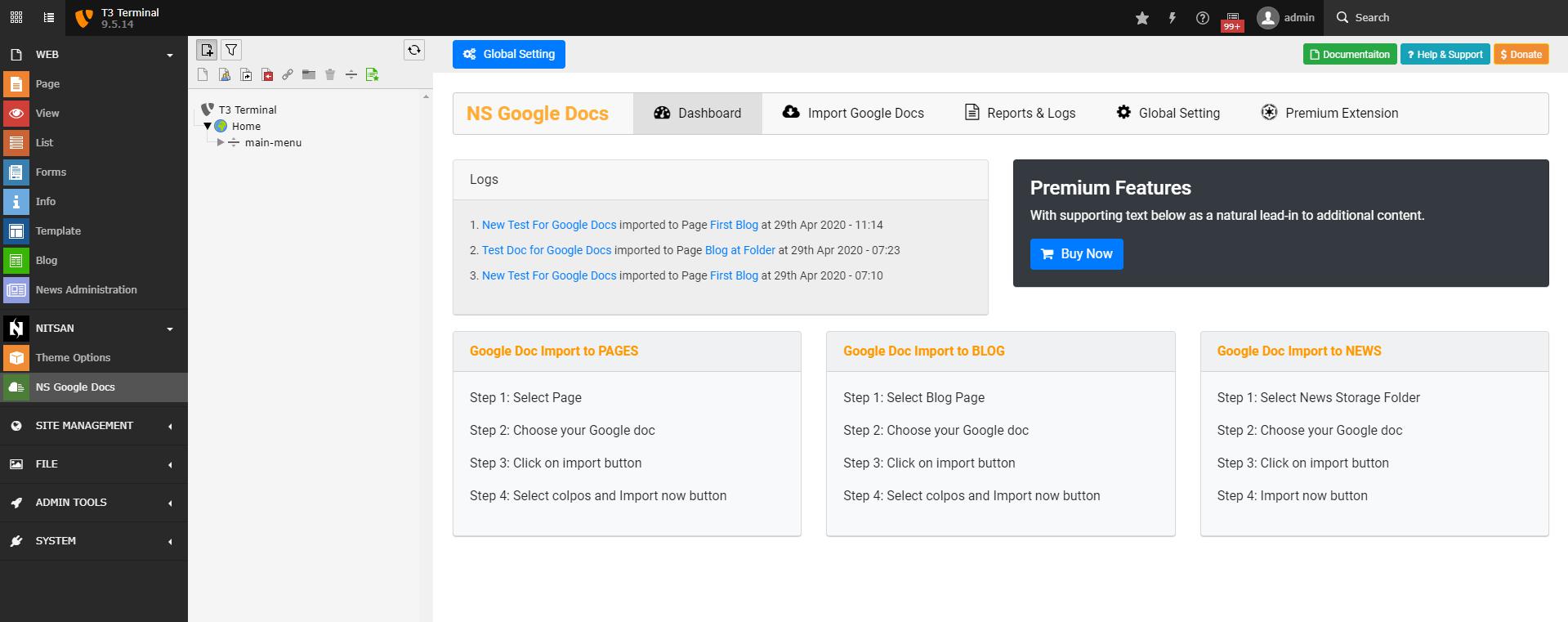Switch to Import Google Docs tab

pos(853,113)
